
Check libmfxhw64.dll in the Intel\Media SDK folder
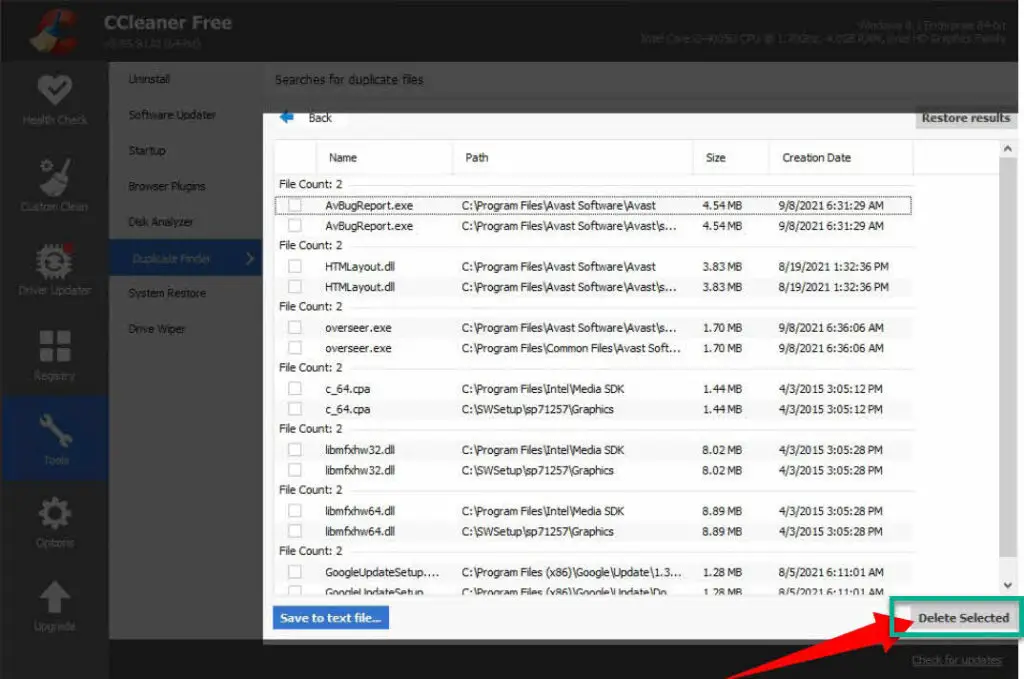point(295,511)
